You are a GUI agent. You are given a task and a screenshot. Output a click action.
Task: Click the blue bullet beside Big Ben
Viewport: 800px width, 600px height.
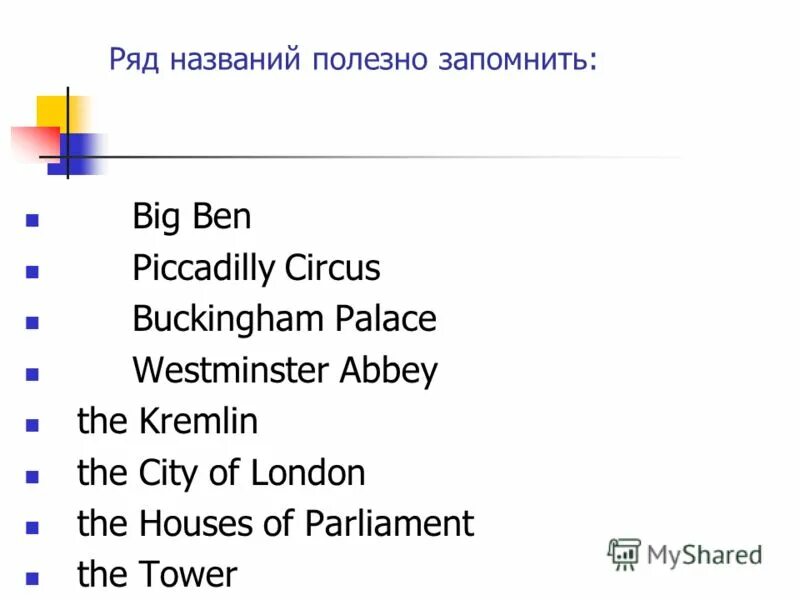coord(32,220)
